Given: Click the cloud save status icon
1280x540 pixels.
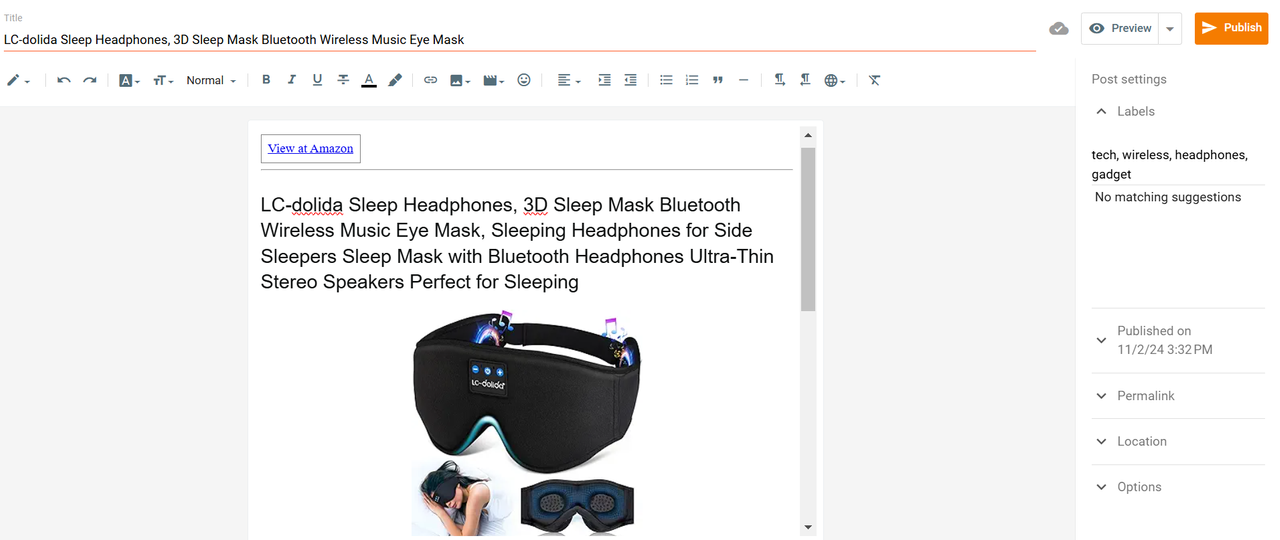Looking at the screenshot, I should pos(1059,28).
